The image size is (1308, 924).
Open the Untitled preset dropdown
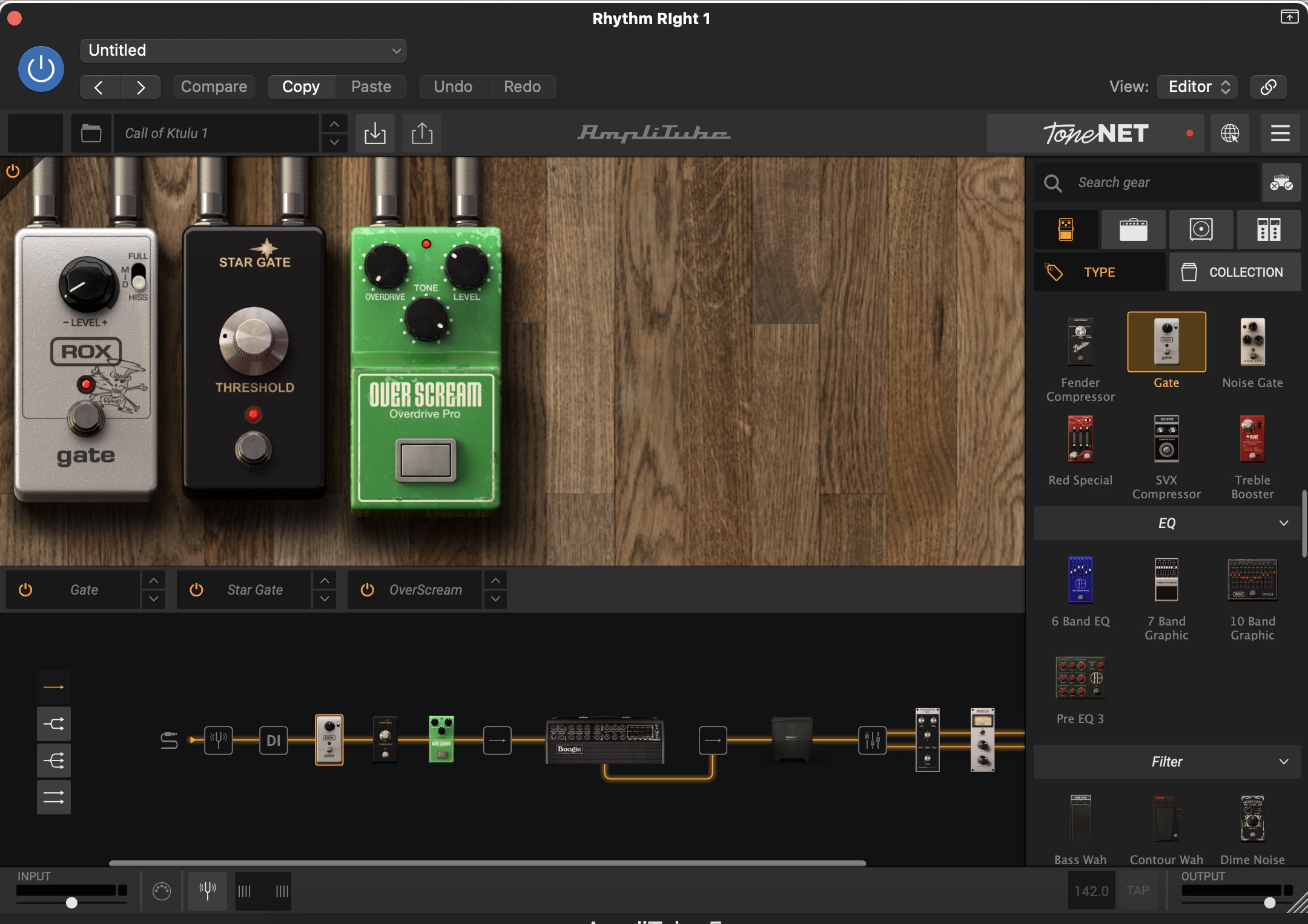(x=243, y=50)
